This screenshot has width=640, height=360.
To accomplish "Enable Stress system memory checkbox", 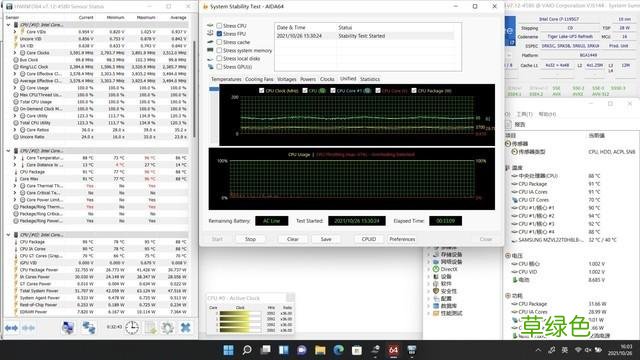I will (x=219, y=50).
